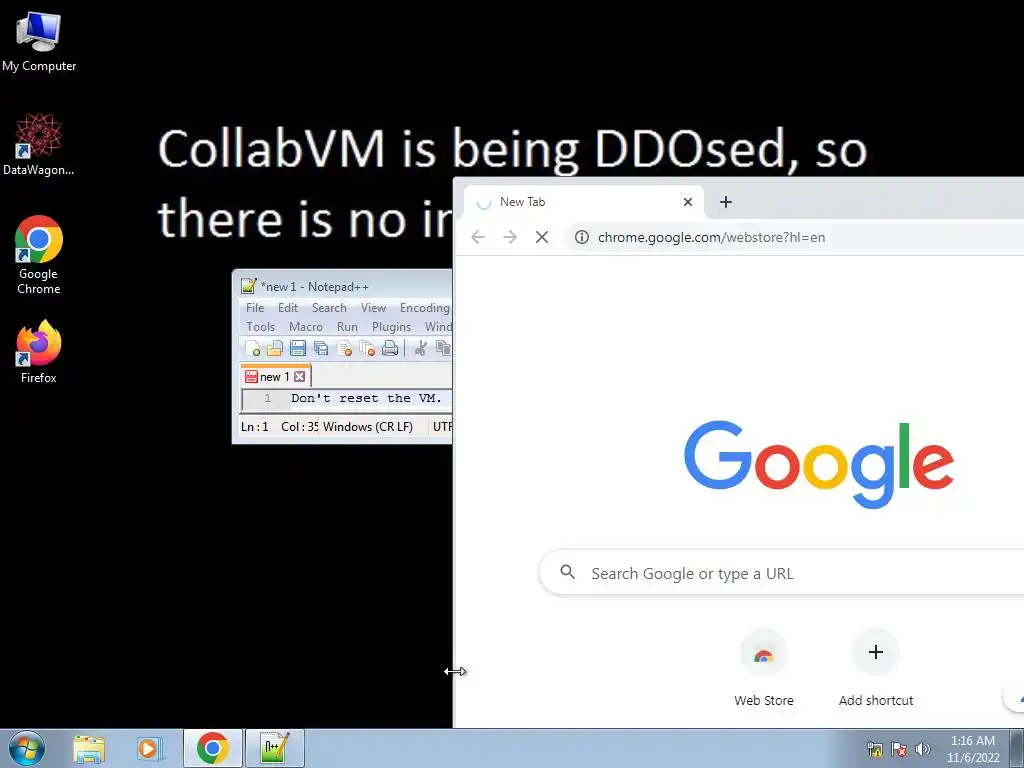Image resolution: width=1024 pixels, height=768 pixels.
Task: Open My Computer desktop icon
Action: click(39, 41)
